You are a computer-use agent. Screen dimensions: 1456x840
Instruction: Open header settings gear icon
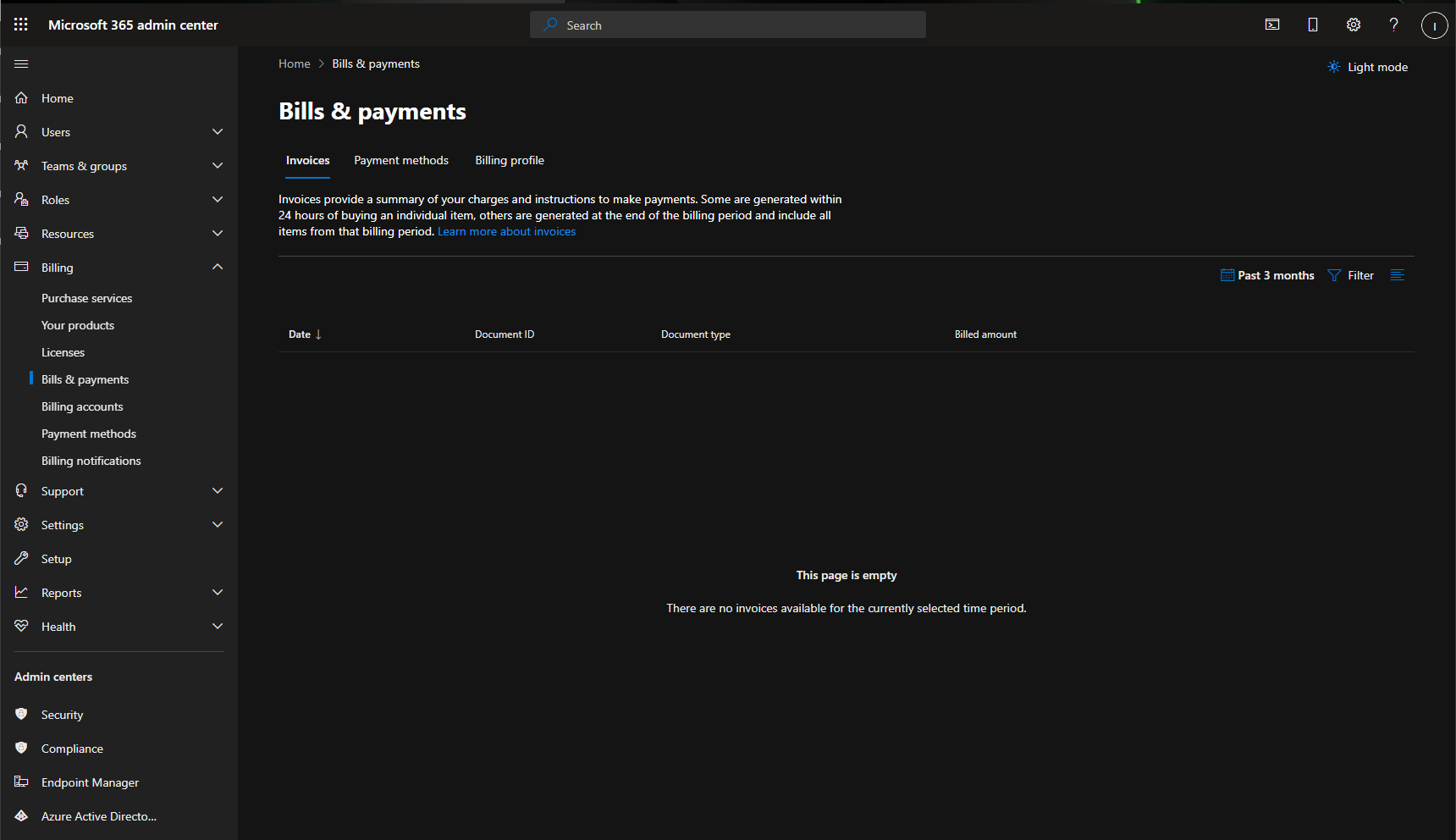coord(1354,25)
